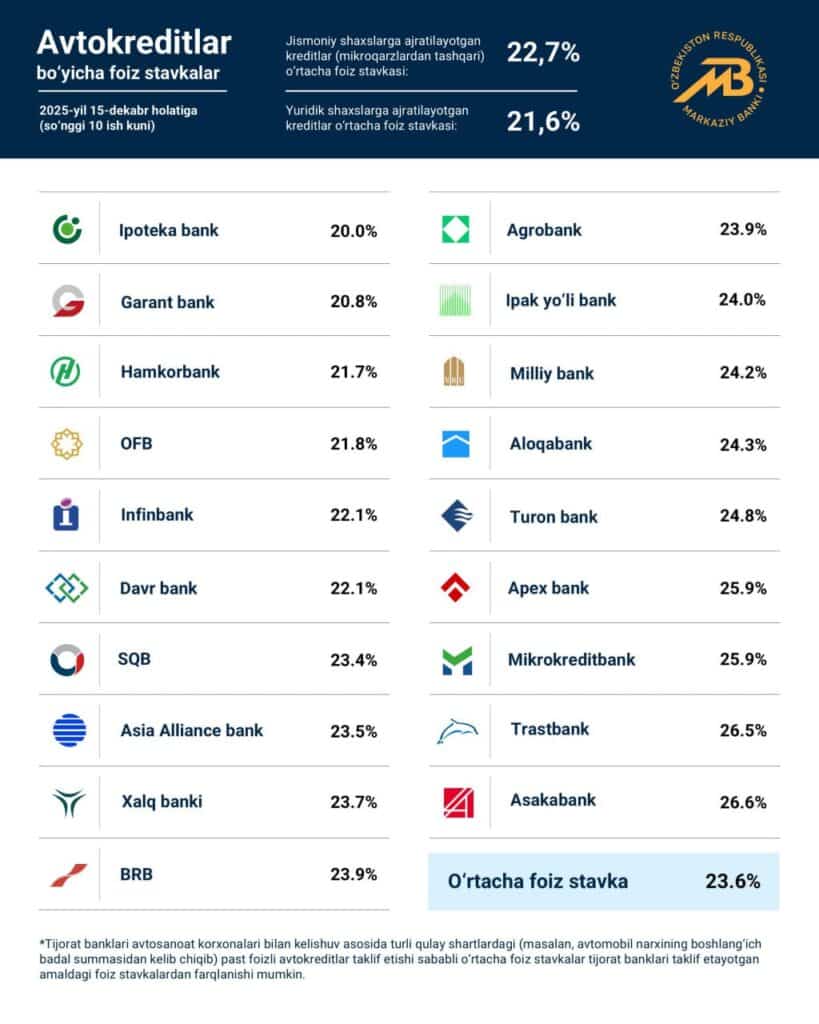Select the 22,7% individual rate figure
This screenshot has width=819, height=1024.
click(543, 53)
